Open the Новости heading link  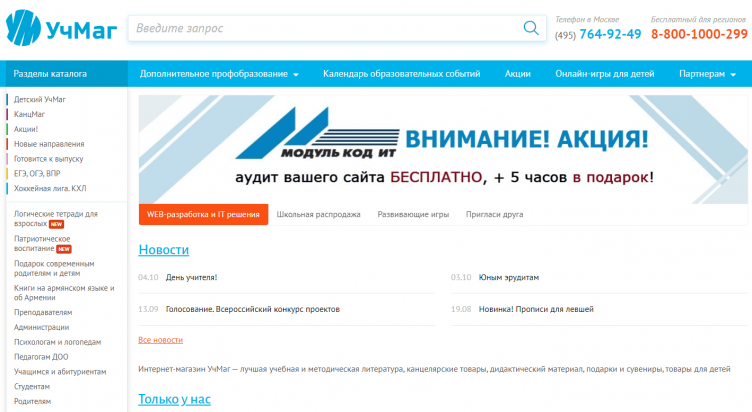[x=164, y=250]
